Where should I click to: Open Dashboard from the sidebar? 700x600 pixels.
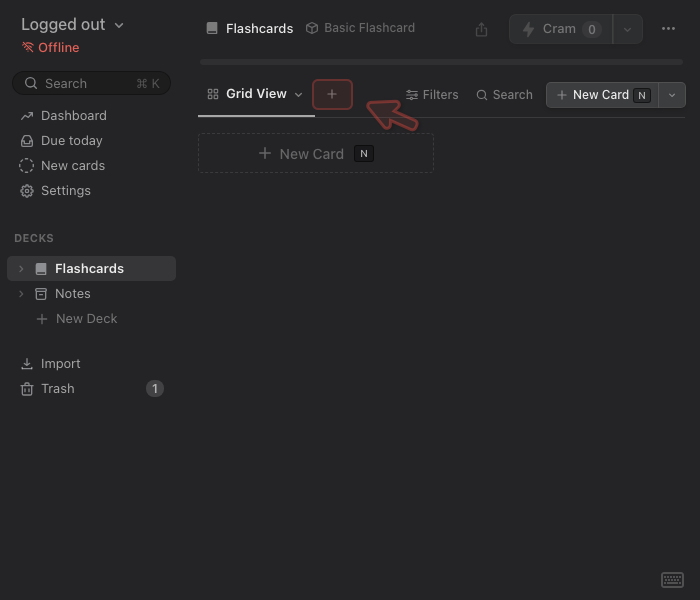[x=73, y=116]
